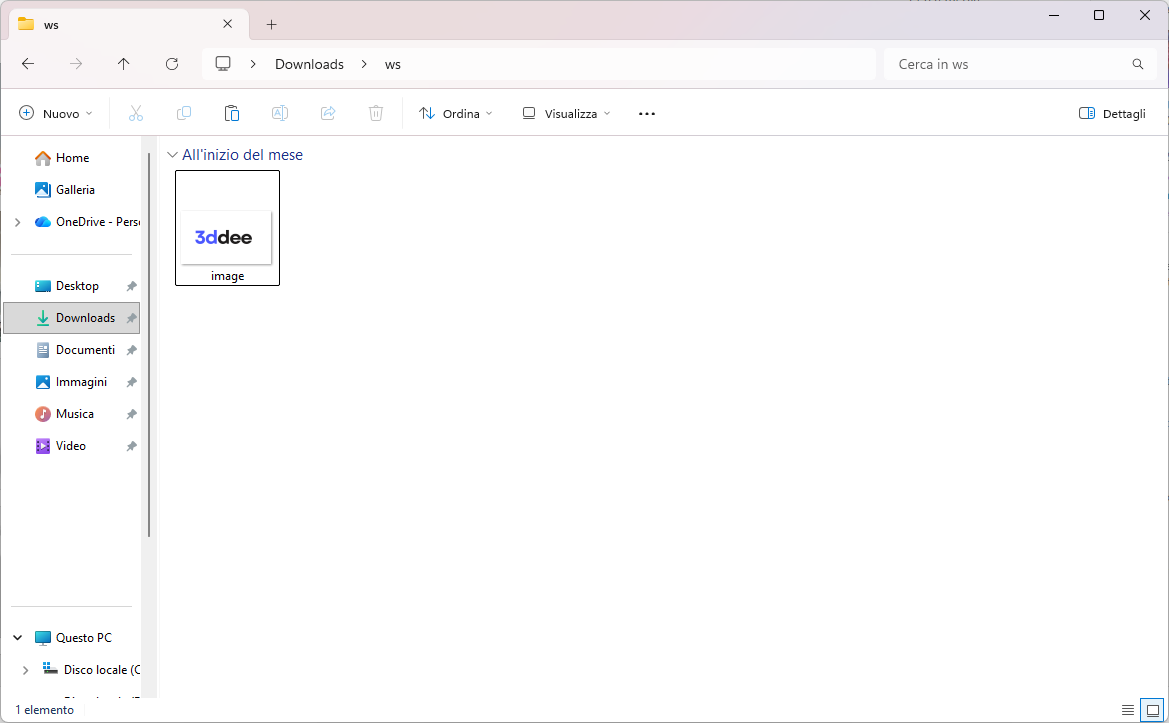Expand the OneDrive tree node
Viewport: 1169px width, 723px height.
coord(17,222)
